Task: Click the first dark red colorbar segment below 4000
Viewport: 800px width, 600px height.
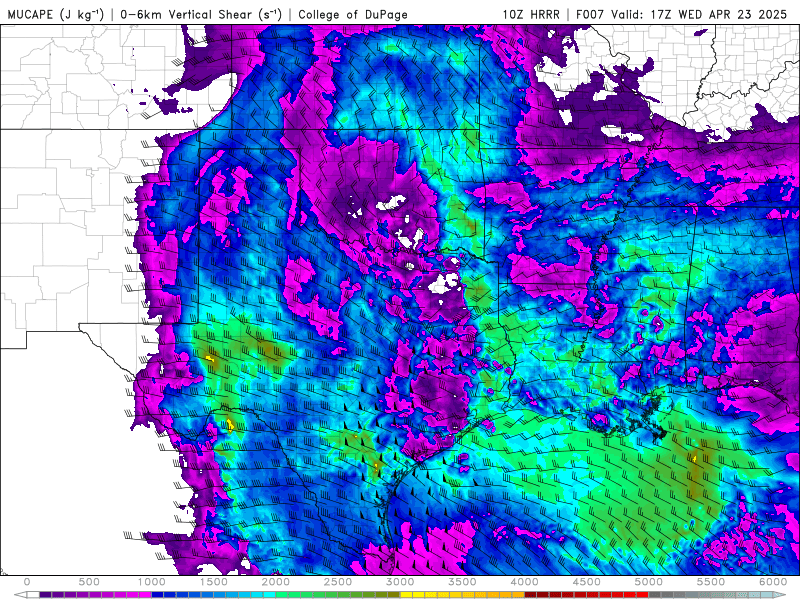Action: pos(531,595)
